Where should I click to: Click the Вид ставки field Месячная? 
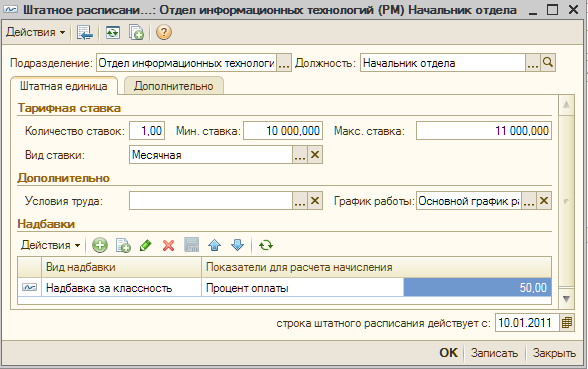211,155
